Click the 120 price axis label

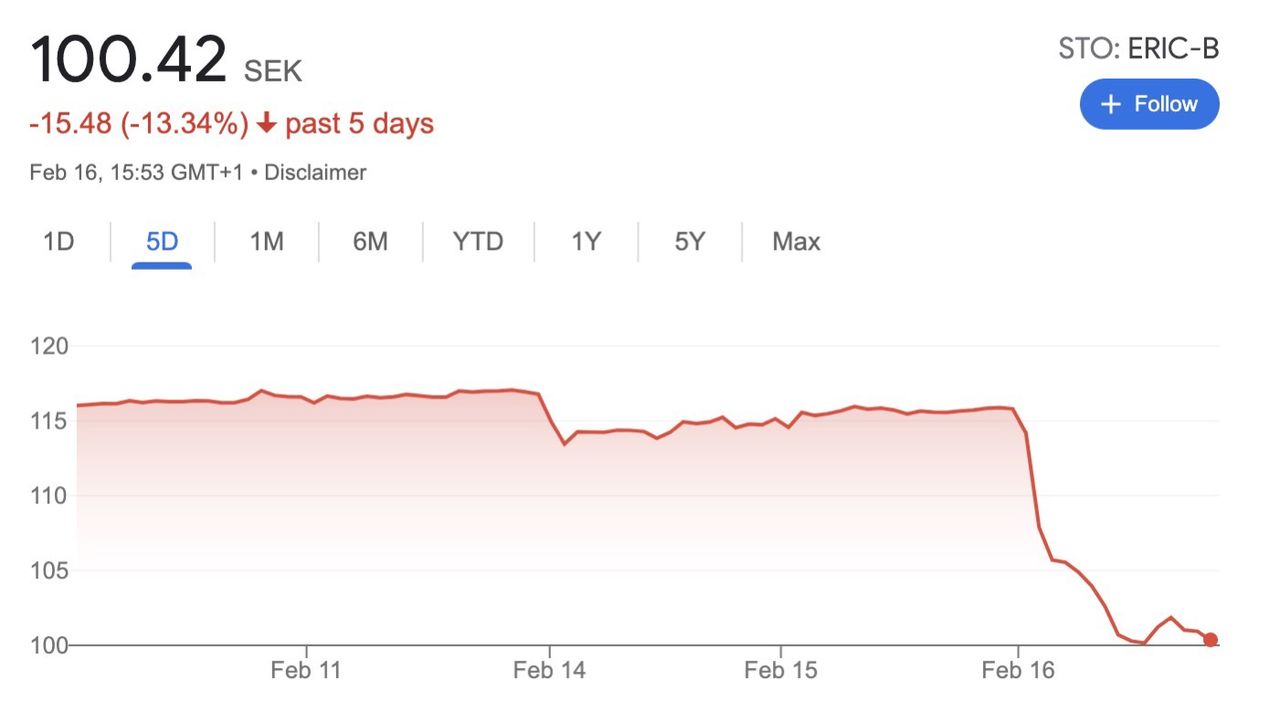pyautogui.click(x=49, y=347)
